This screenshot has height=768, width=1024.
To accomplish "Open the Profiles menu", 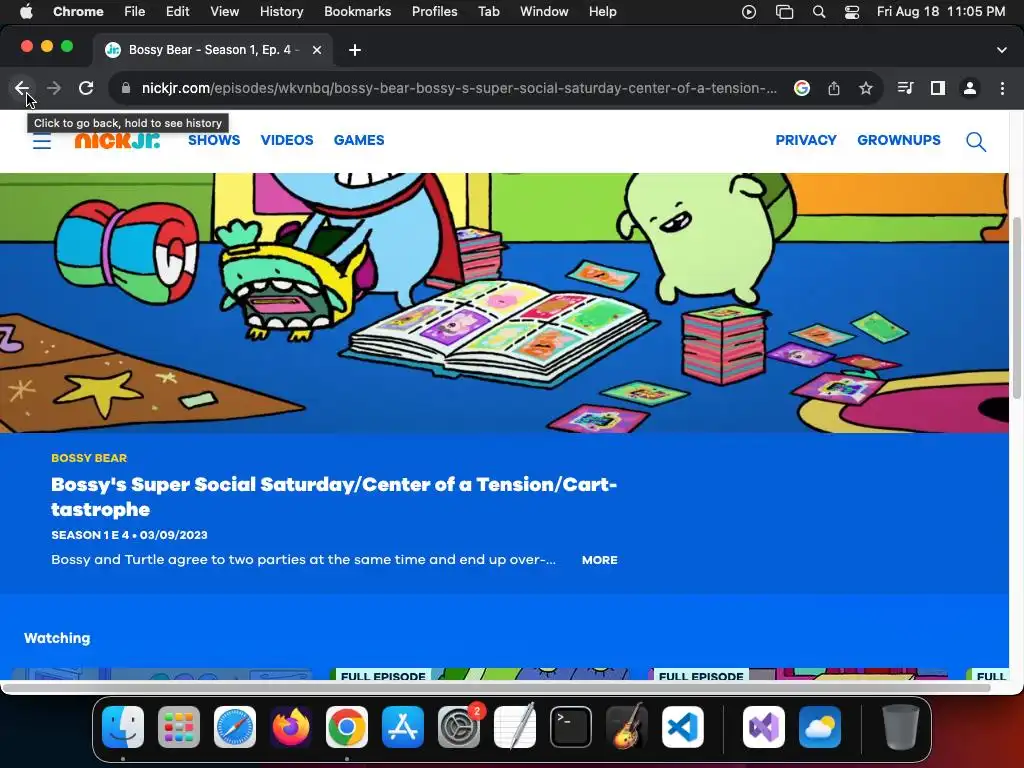I will point(434,12).
